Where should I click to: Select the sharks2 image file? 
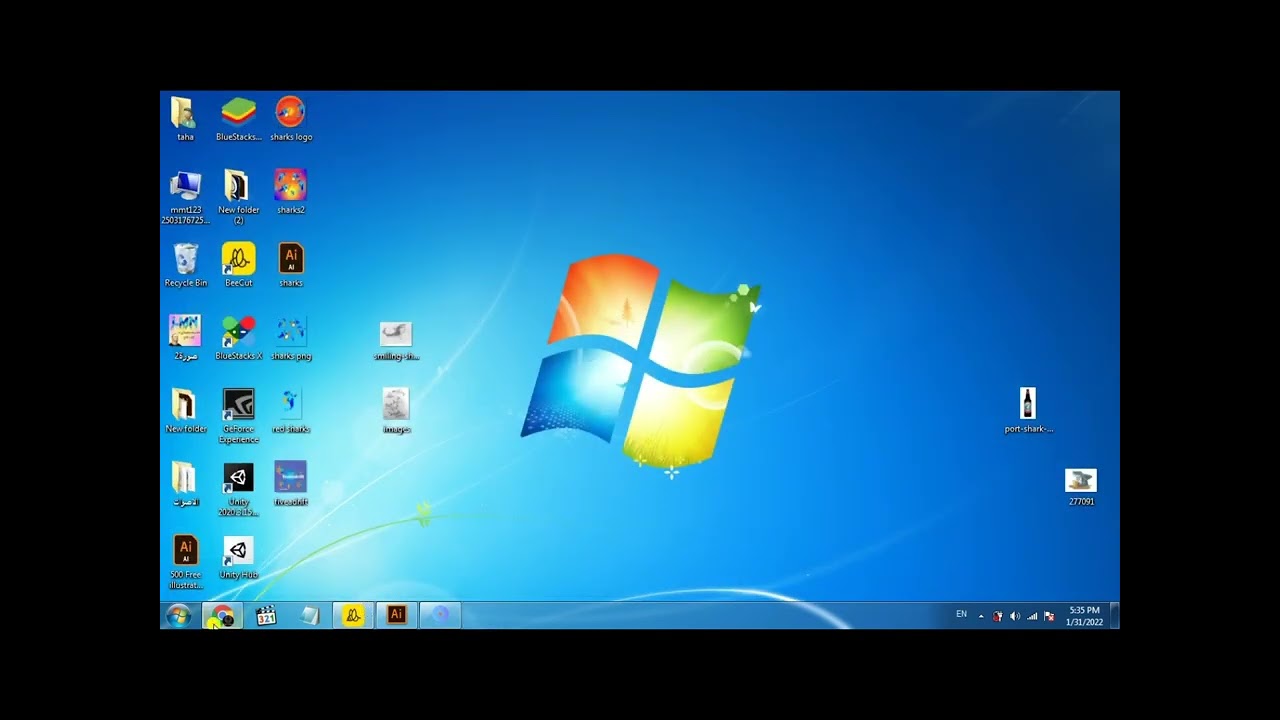[x=291, y=191]
